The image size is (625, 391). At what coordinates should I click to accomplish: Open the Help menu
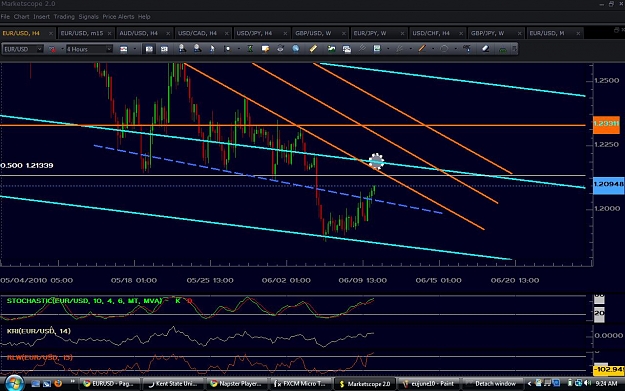pyautogui.click(x=144, y=17)
